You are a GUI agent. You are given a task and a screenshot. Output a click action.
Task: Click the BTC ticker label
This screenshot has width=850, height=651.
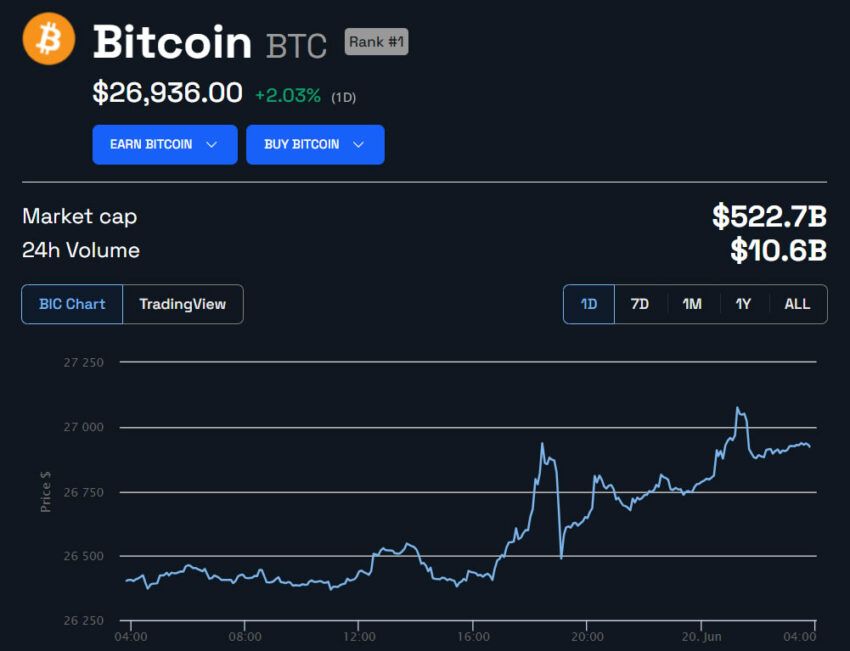295,44
